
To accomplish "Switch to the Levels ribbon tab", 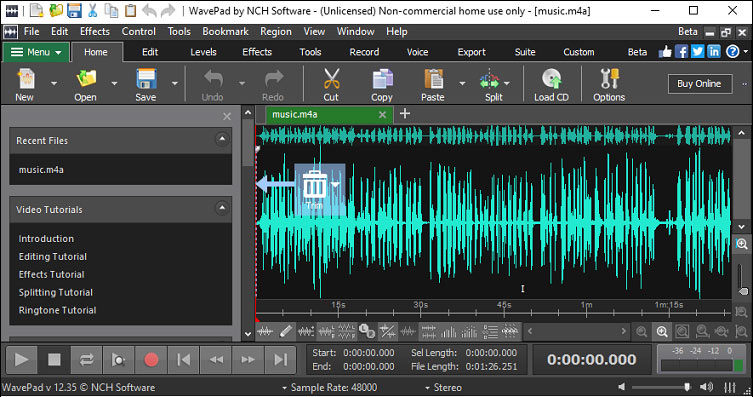I will pos(203,52).
